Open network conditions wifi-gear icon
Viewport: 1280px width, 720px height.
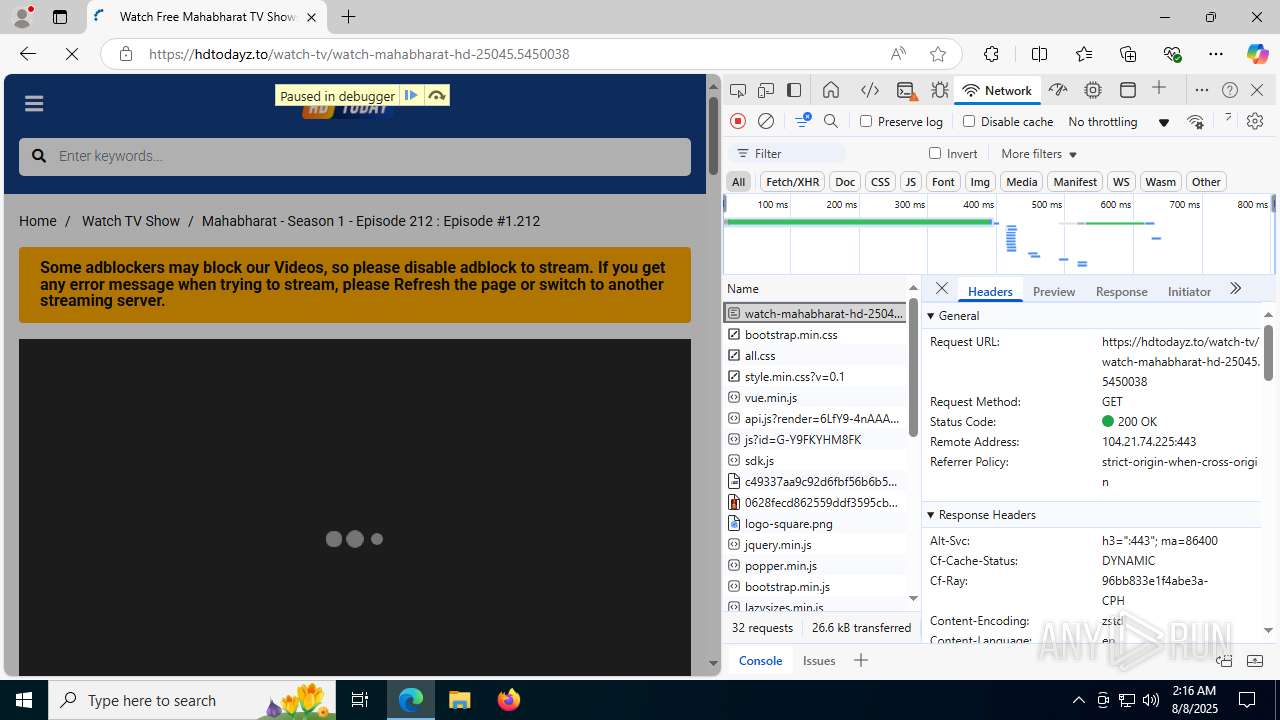[1195, 121]
